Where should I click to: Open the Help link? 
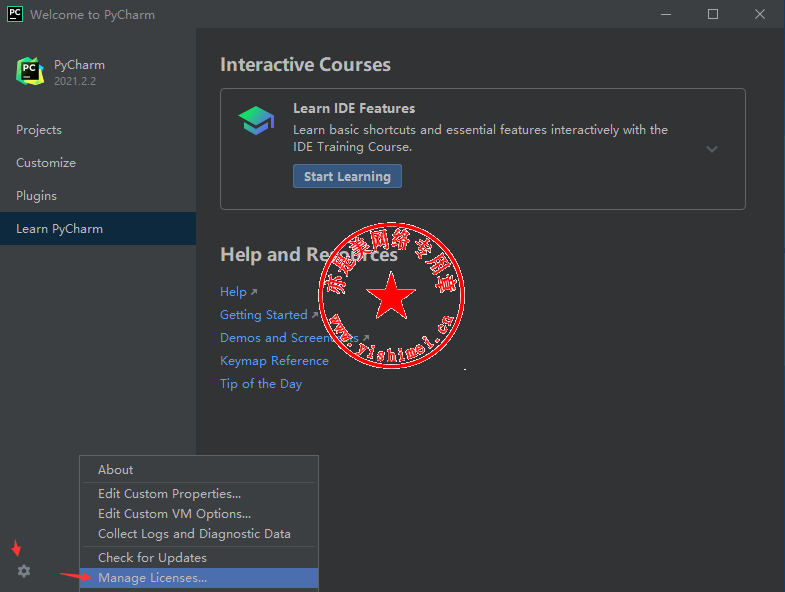[x=233, y=292]
